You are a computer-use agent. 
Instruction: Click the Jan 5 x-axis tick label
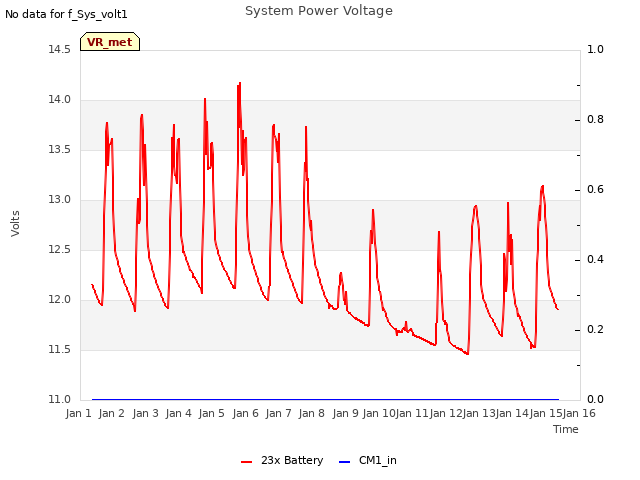211,413
